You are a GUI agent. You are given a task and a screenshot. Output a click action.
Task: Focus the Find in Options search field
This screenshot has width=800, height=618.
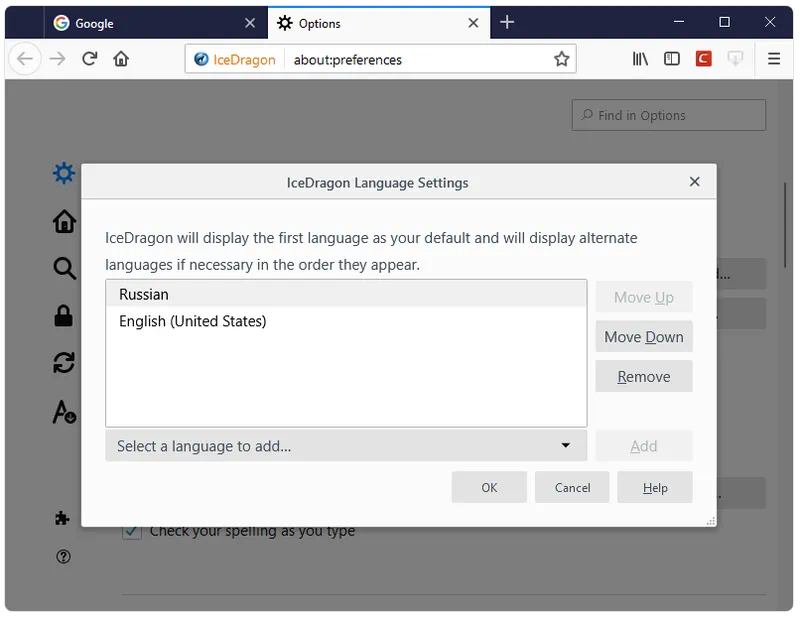668,115
